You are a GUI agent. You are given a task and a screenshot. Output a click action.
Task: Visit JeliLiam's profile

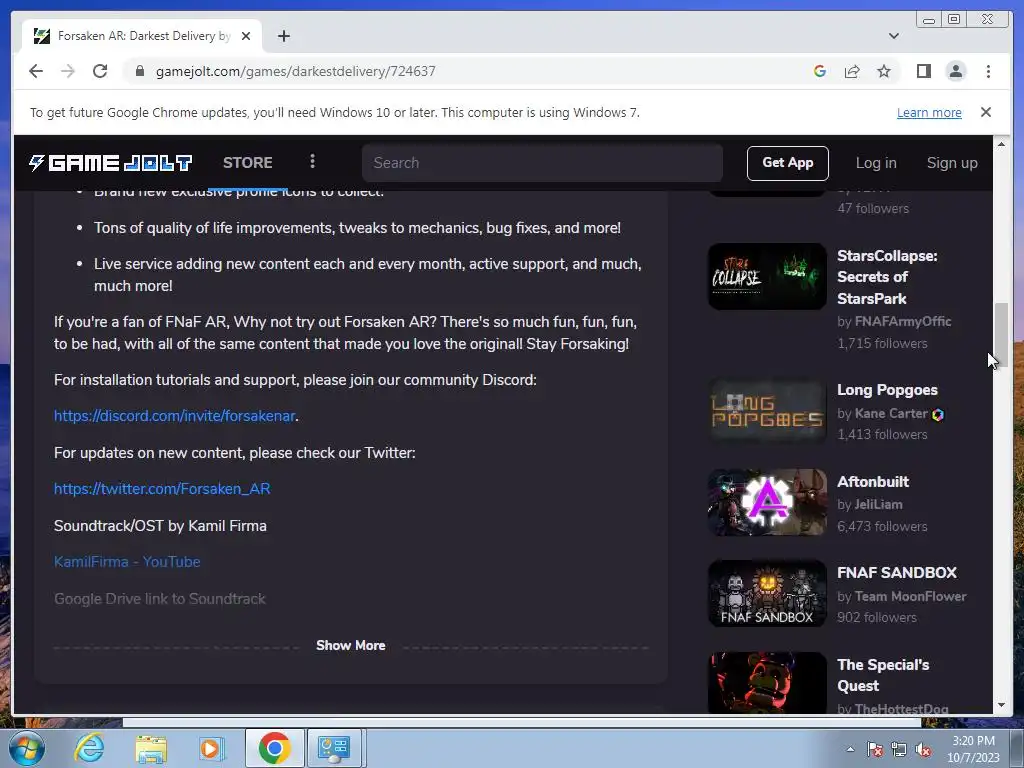[878, 504]
